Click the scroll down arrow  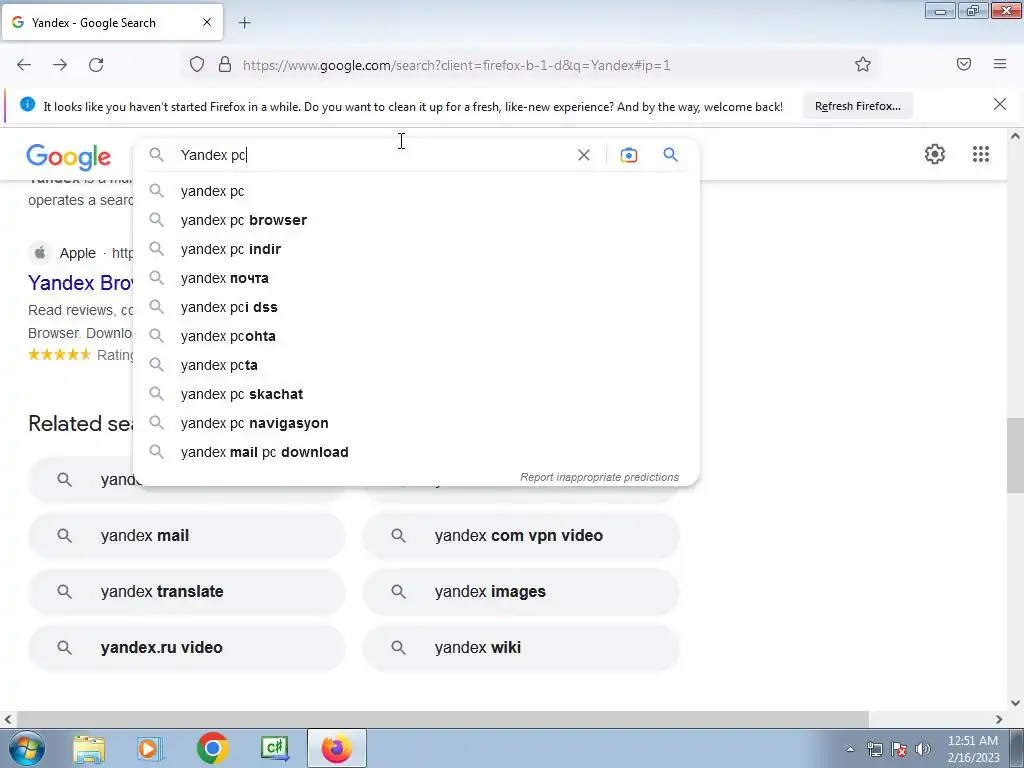click(1015, 703)
